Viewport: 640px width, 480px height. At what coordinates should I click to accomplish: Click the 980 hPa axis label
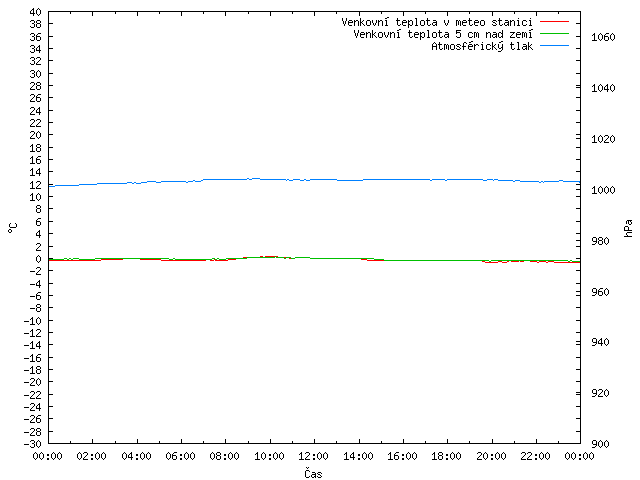(x=600, y=241)
